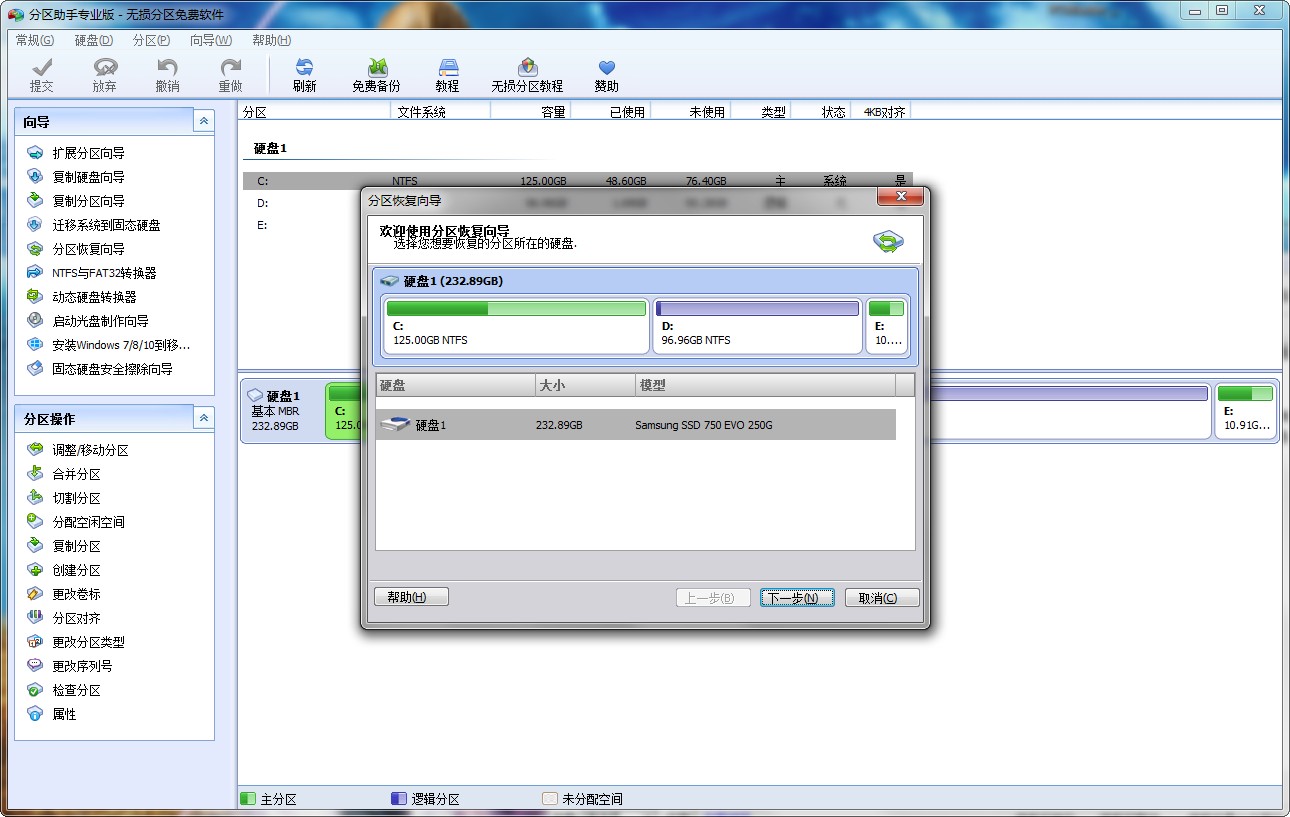Click 下一步(N) button in wizard

(796, 598)
